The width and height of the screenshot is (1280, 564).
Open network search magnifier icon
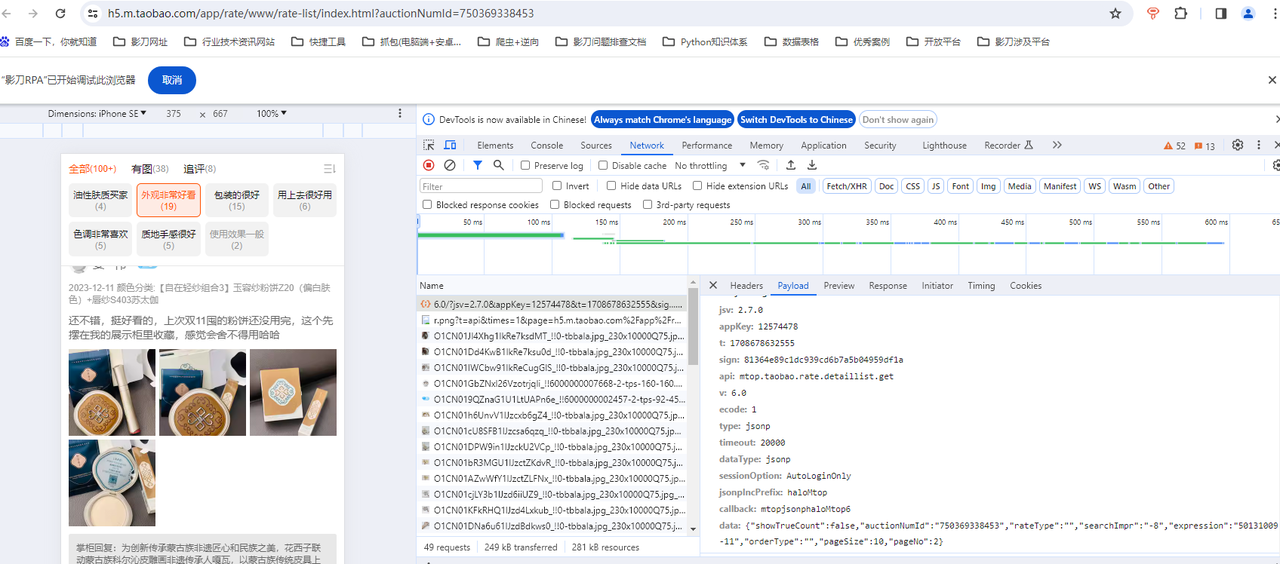(498, 165)
